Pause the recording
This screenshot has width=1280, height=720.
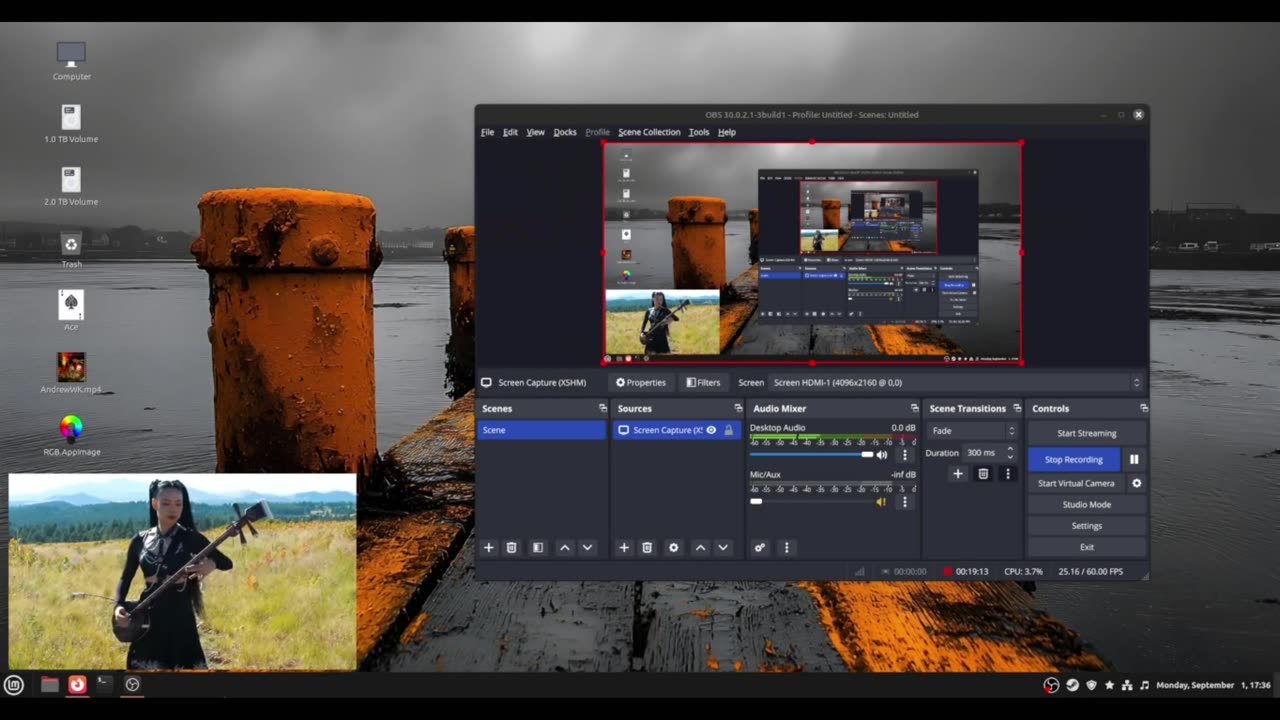[x=1134, y=459]
